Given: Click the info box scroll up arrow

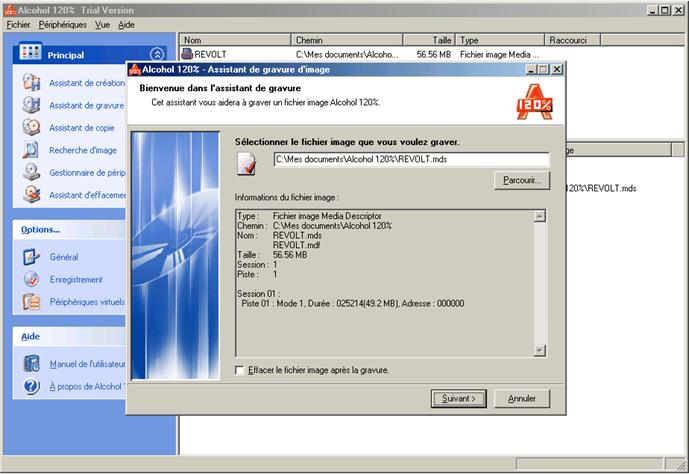Looking at the screenshot, I should click(540, 216).
